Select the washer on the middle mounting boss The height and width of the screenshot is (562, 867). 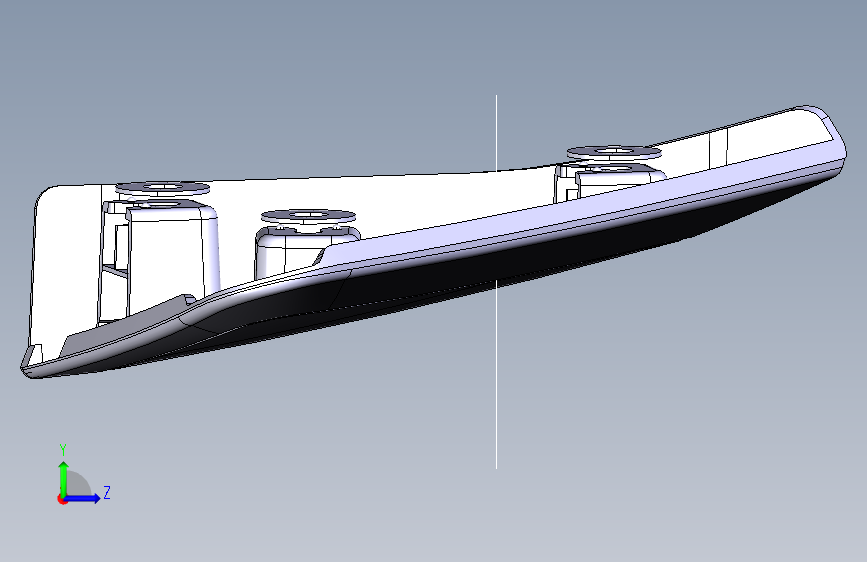(x=307, y=215)
